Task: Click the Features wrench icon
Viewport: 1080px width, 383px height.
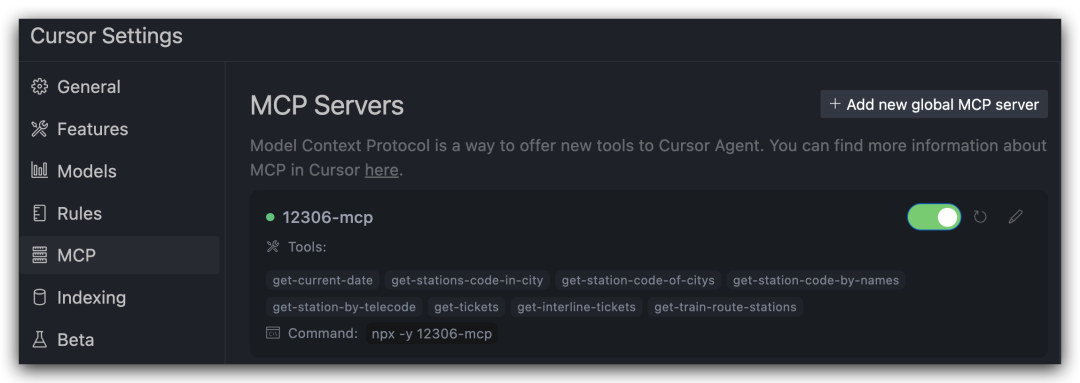Action: pyautogui.click(x=39, y=129)
